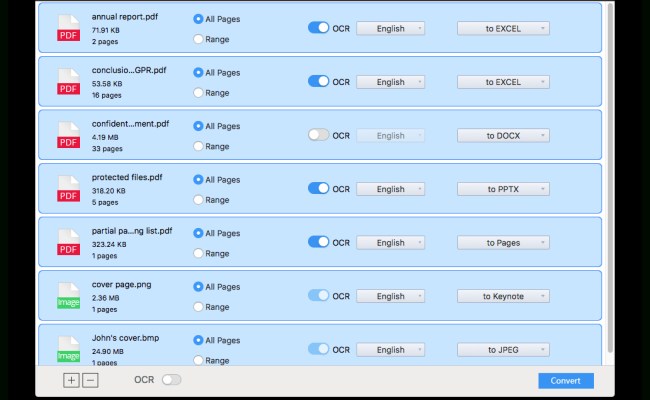Enable OCR for confident...ment.pdf
This screenshot has height=400, width=650.
pos(318,135)
